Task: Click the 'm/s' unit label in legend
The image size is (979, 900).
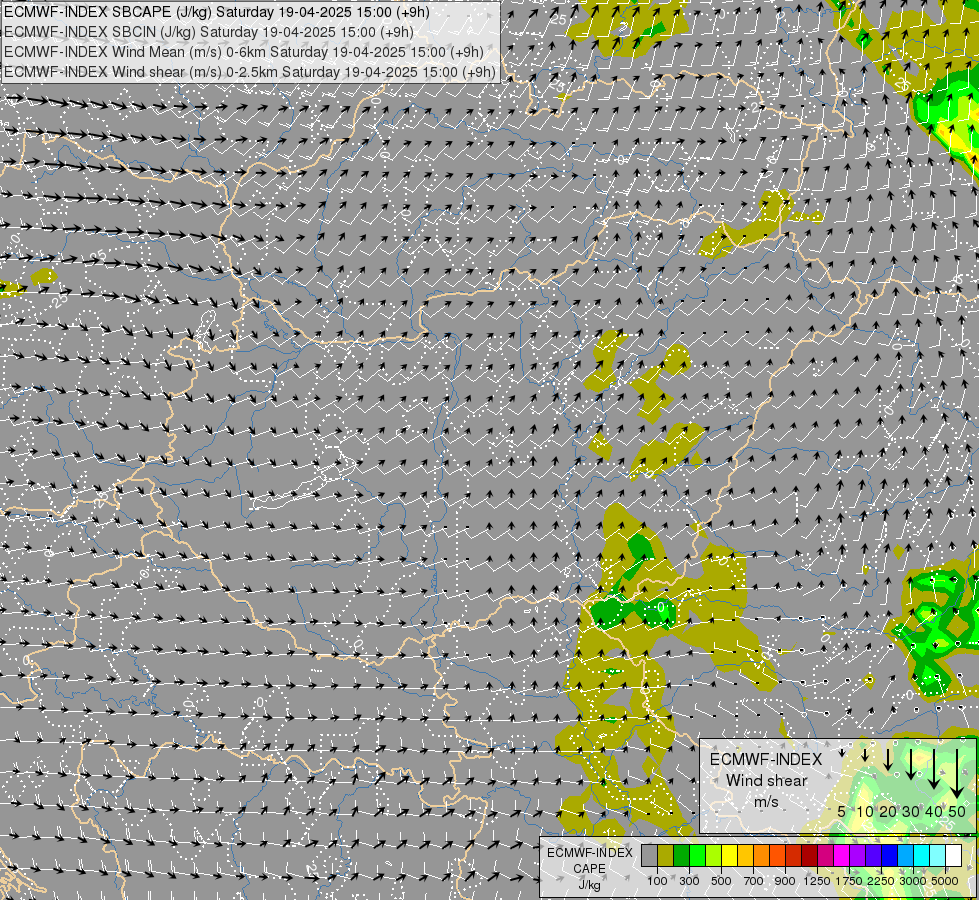Action: pyautogui.click(x=767, y=802)
